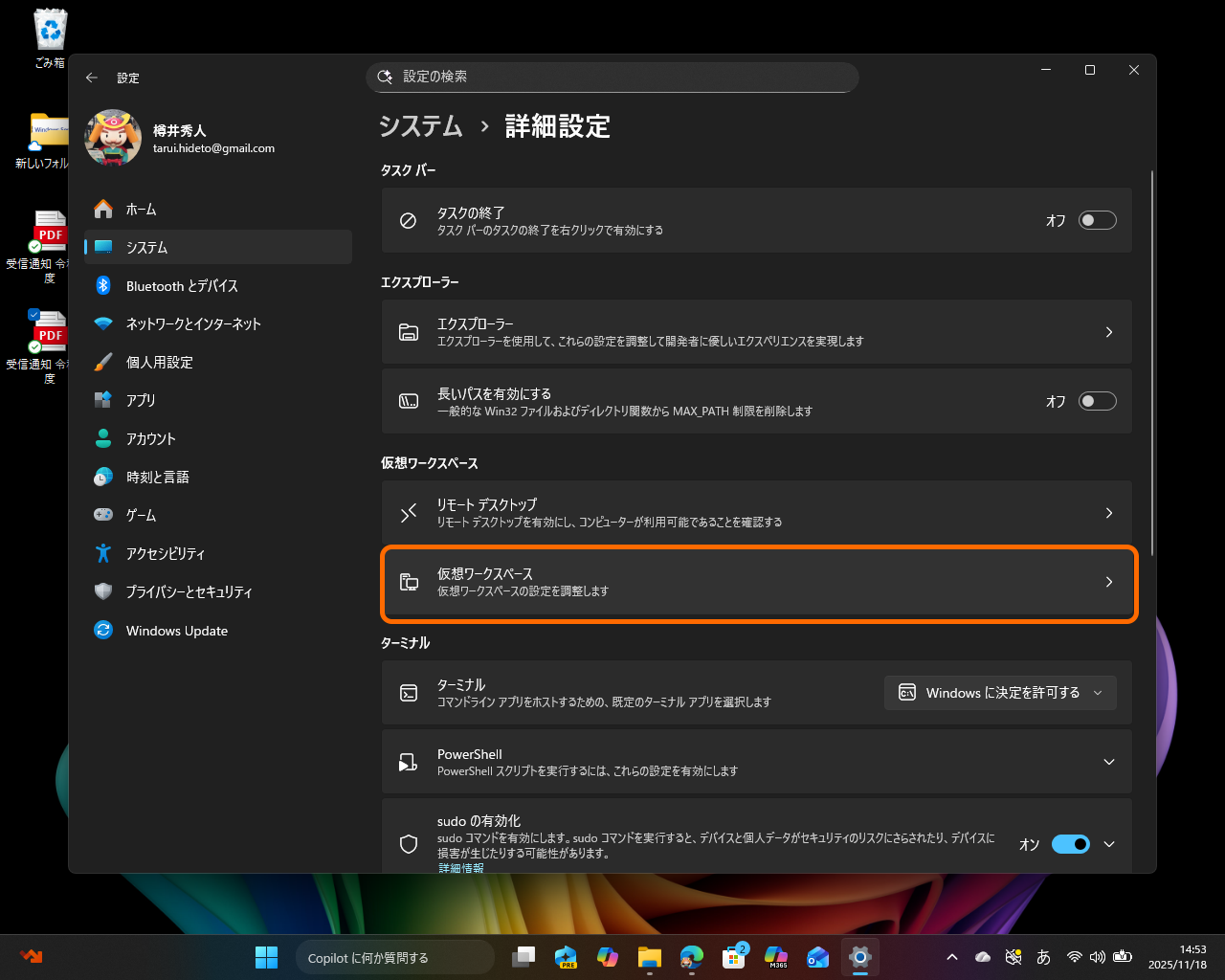Click the PowerShell script icon
The height and width of the screenshot is (980, 1225).
click(x=409, y=762)
